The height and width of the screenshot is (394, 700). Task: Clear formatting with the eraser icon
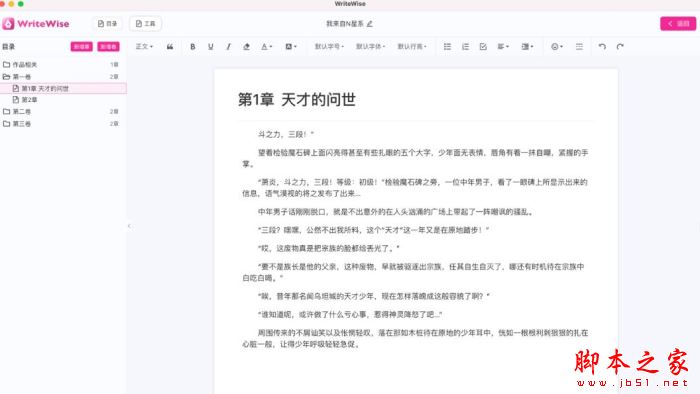[x=246, y=46]
